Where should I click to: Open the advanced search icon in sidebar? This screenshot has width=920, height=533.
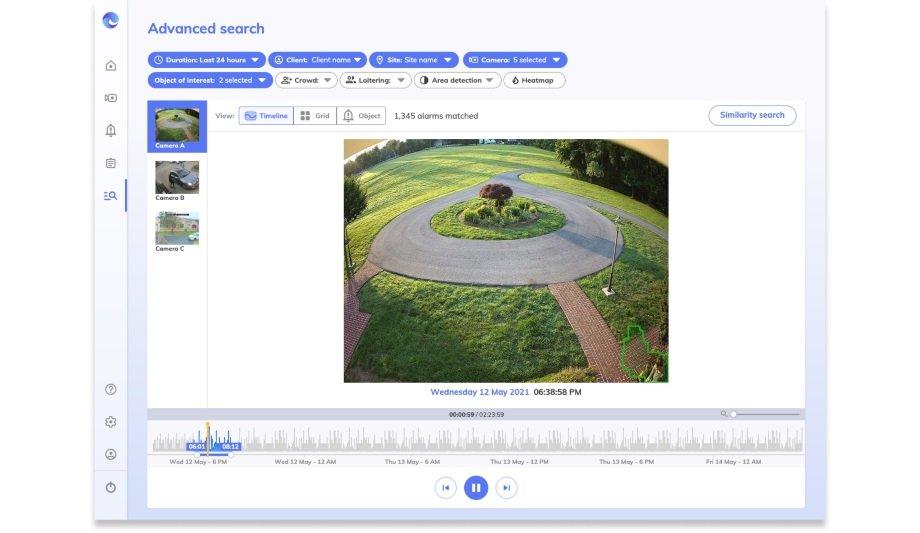coord(110,196)
